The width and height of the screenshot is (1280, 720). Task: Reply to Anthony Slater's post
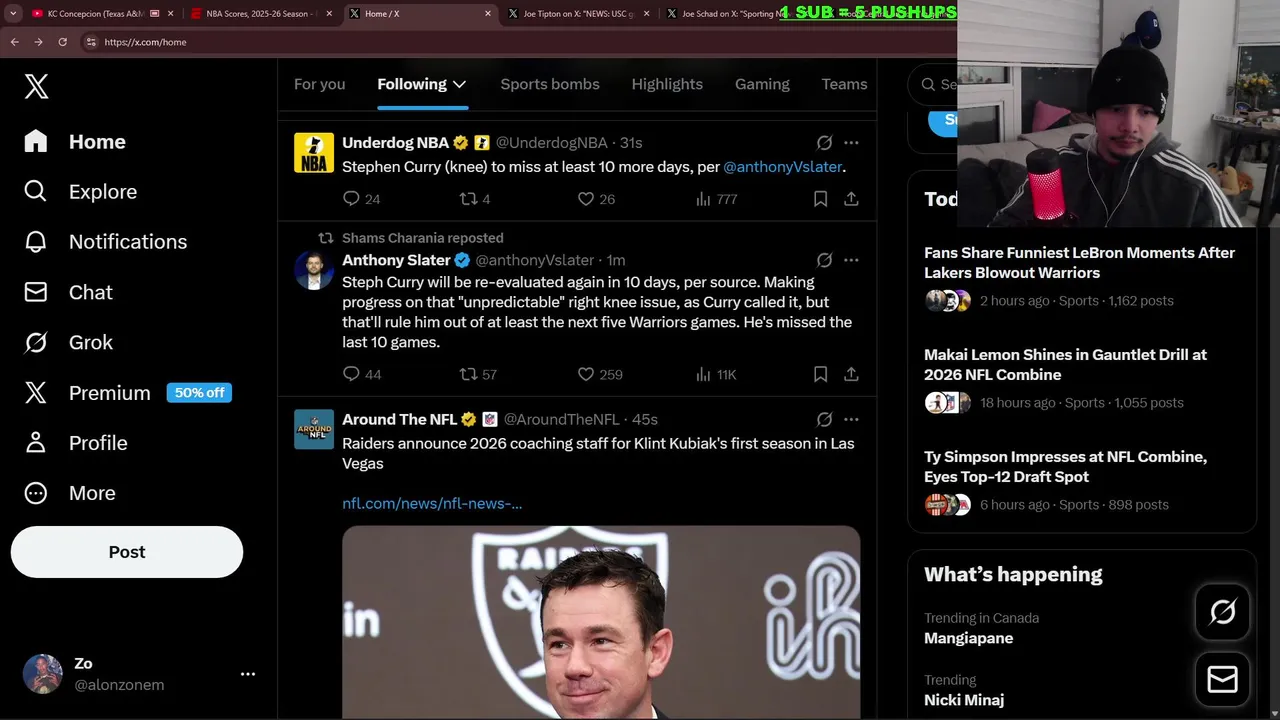click(351, 374)
